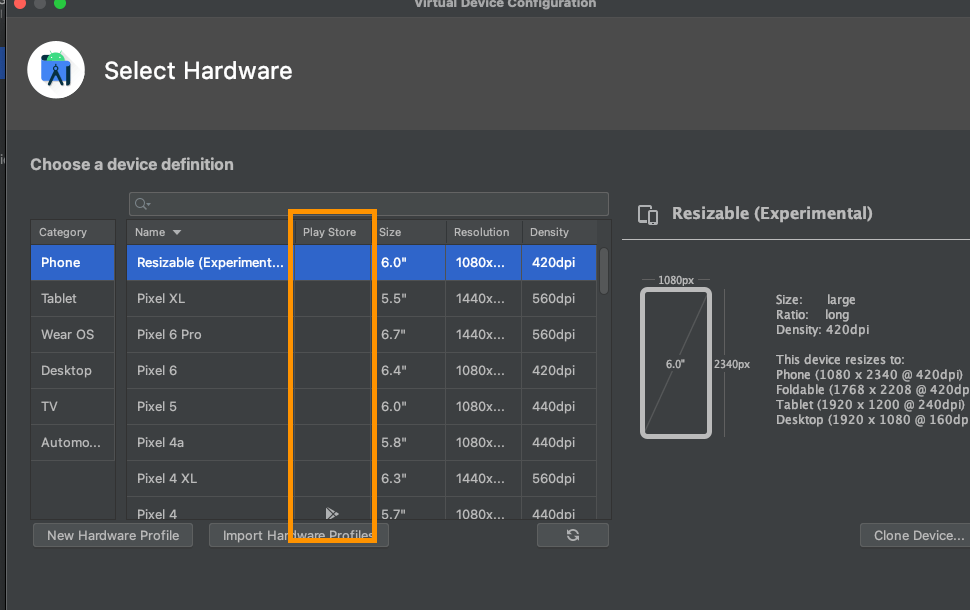This screenshot has width=970, height=610.
Task: Click the 420dpi density cell for Pixel 6
Action: tap(559, 370)
